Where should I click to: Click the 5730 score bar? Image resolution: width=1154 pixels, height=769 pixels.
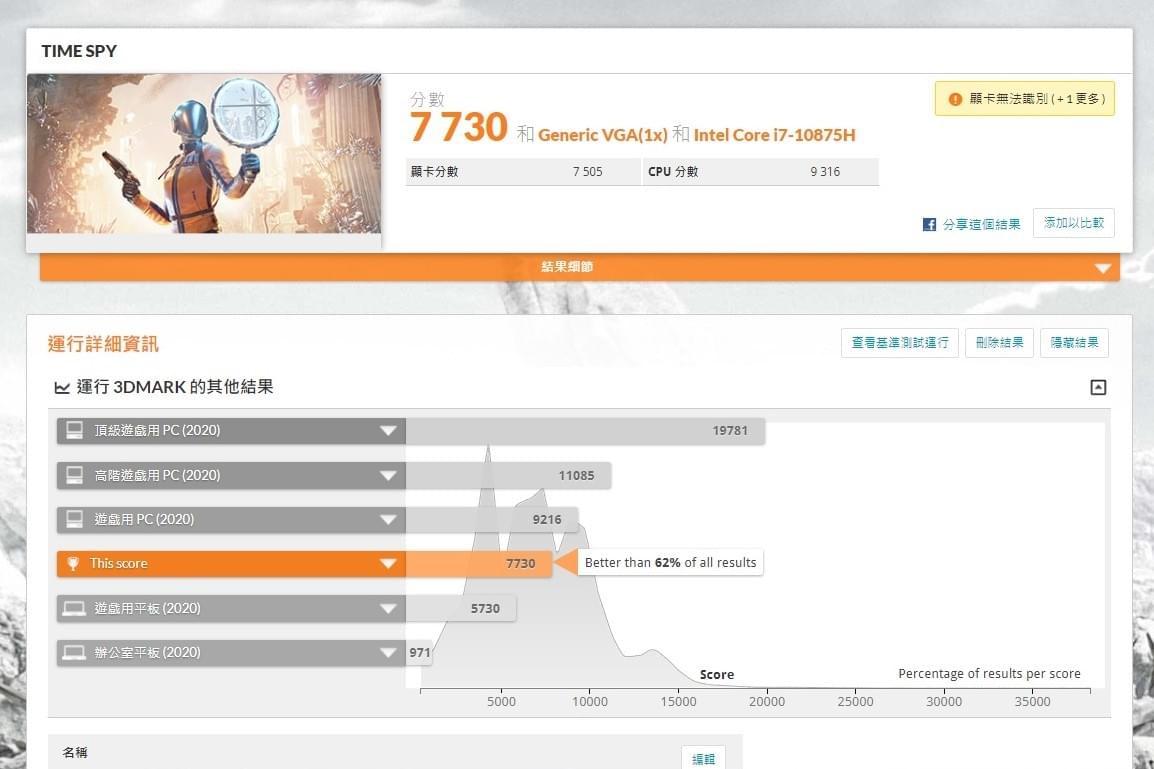[x=461, y=609]
